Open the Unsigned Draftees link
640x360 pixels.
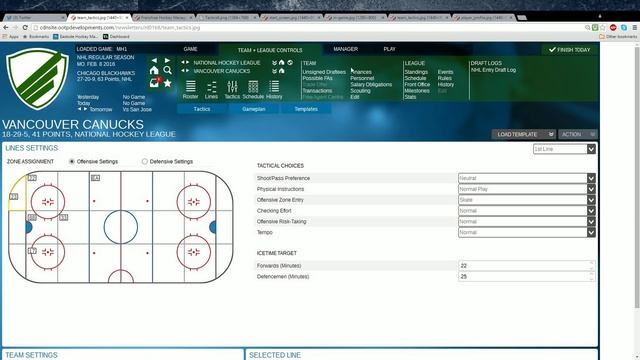pos(324,72)
